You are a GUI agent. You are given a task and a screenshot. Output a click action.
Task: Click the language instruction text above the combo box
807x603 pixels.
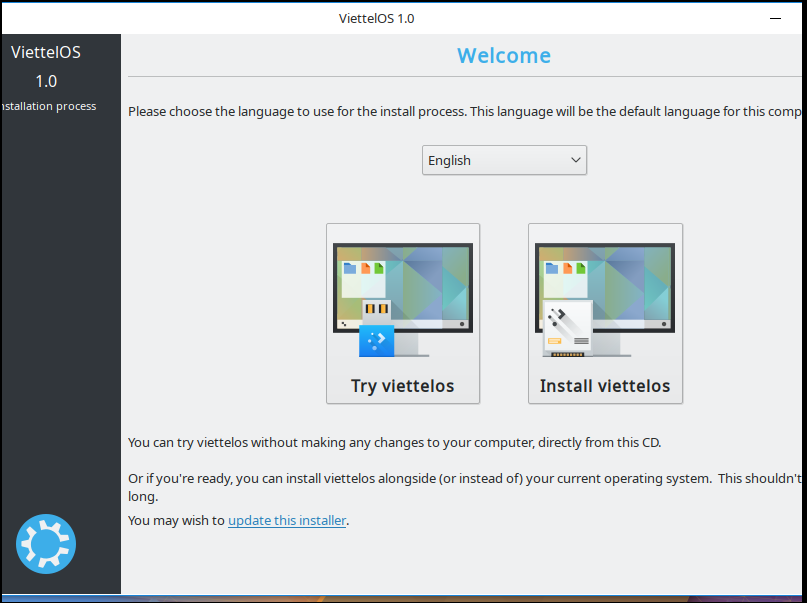click(465, 112)
